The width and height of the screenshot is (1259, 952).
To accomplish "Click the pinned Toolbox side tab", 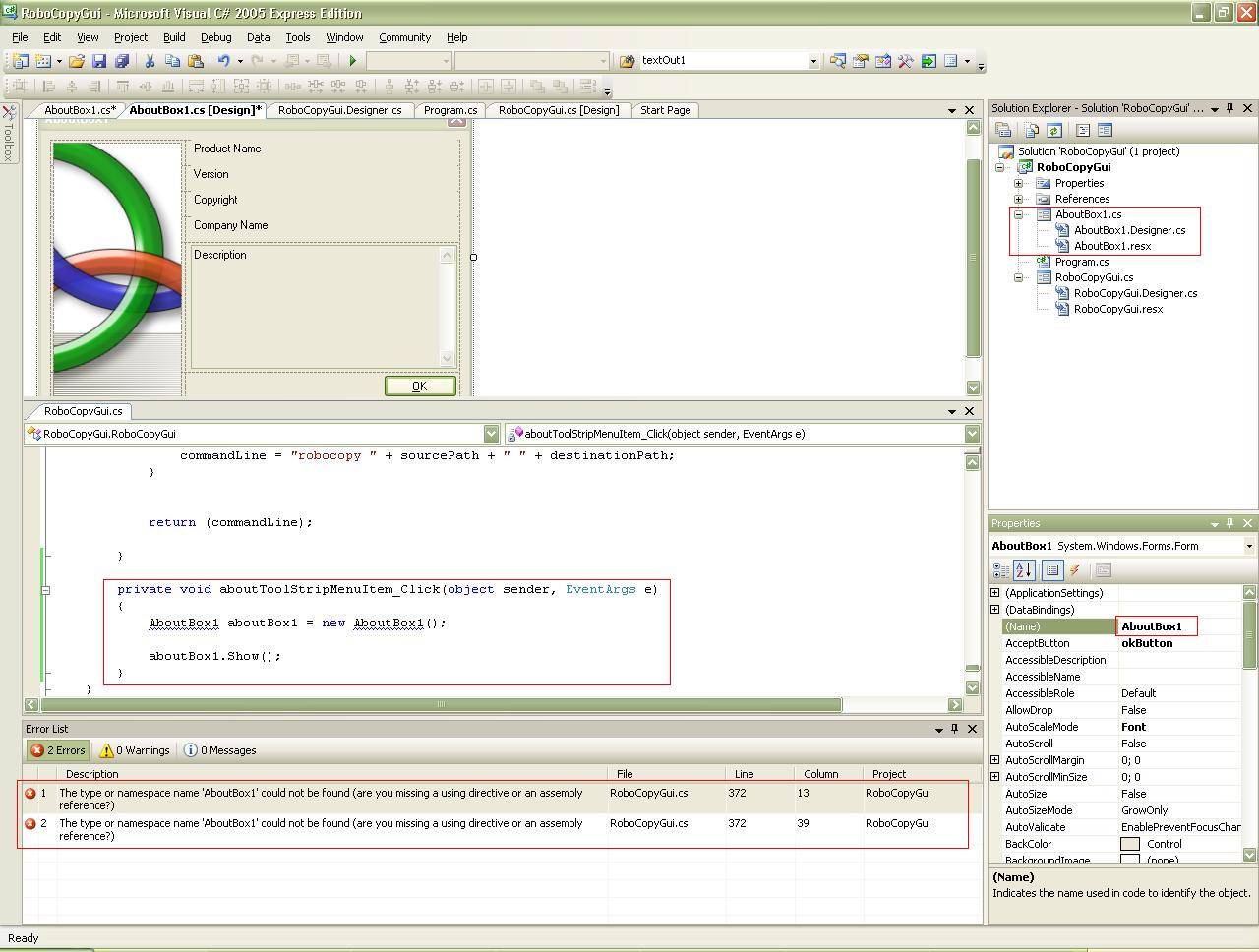I will coord(9,134).
